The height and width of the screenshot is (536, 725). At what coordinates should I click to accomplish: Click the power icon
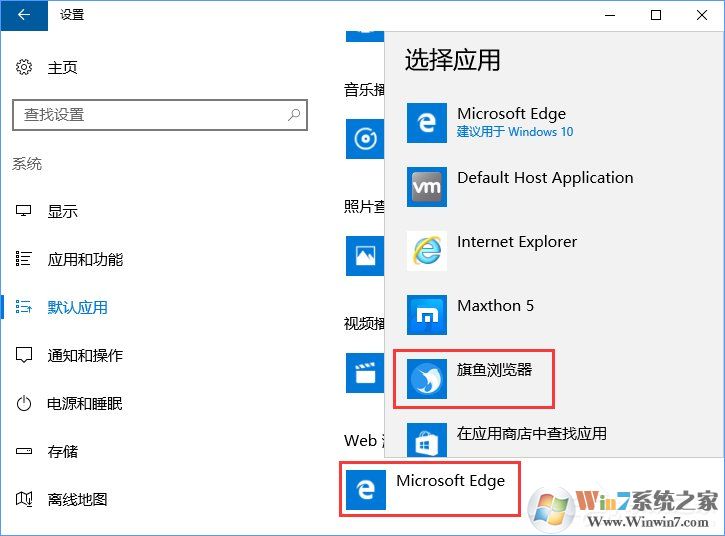coord(24,403)
